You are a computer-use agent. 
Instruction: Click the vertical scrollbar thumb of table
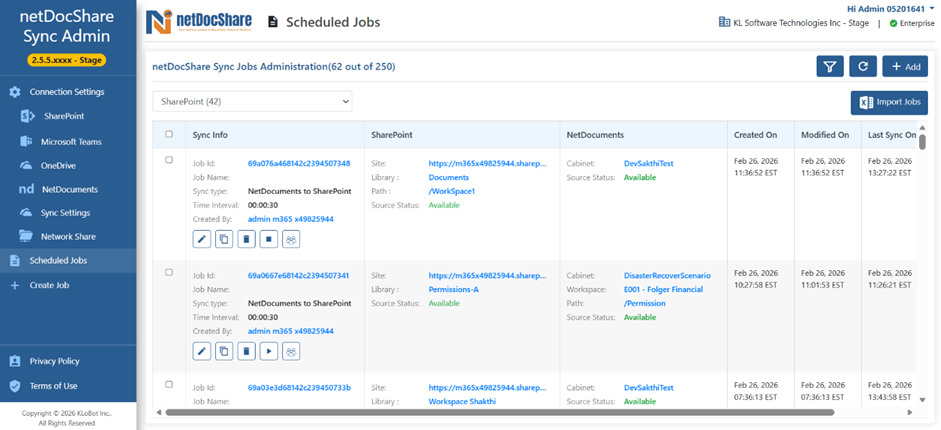point(922,142)
